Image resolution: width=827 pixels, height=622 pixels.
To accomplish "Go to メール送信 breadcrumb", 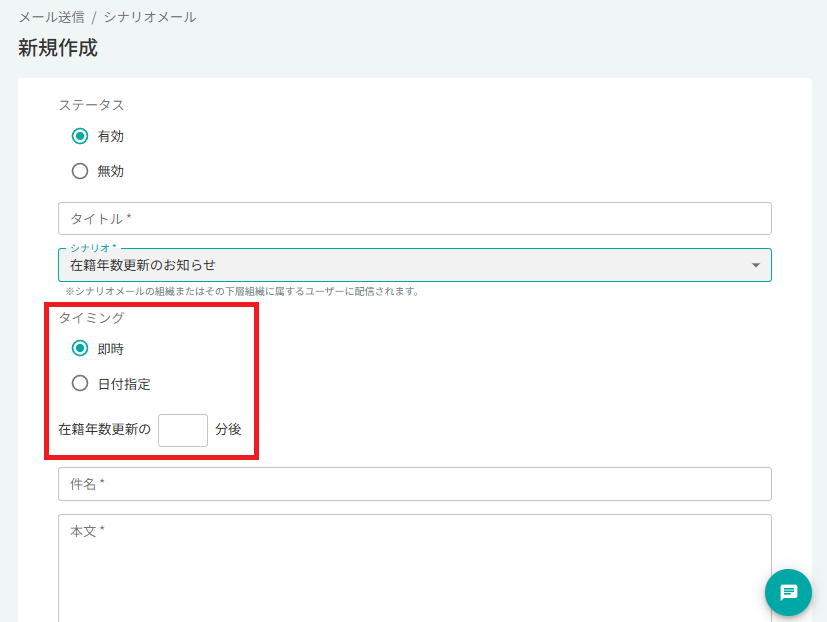I will point(52,17).
